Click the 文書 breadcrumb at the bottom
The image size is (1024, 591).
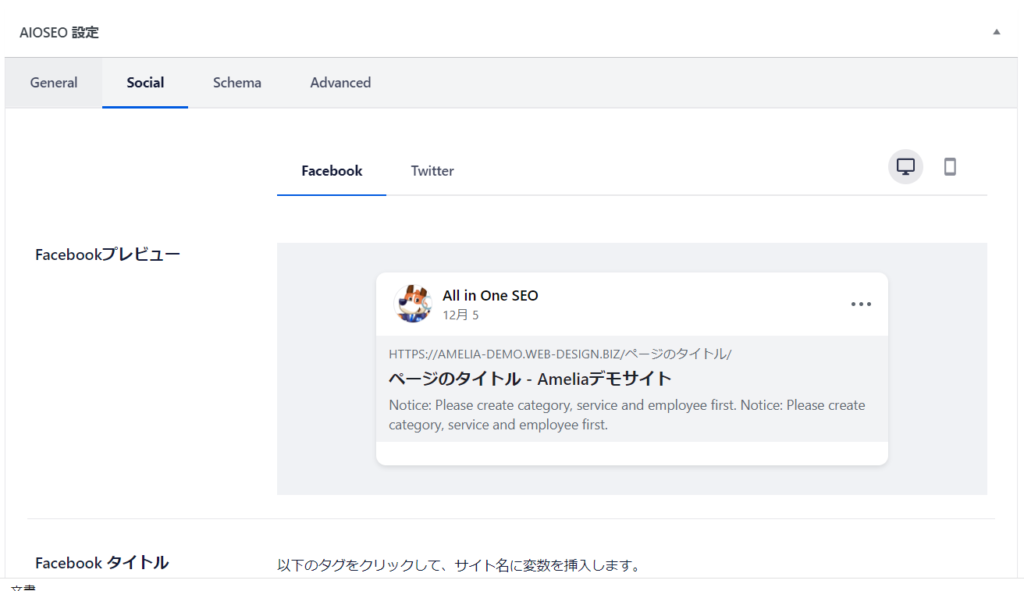click(24, 586)
